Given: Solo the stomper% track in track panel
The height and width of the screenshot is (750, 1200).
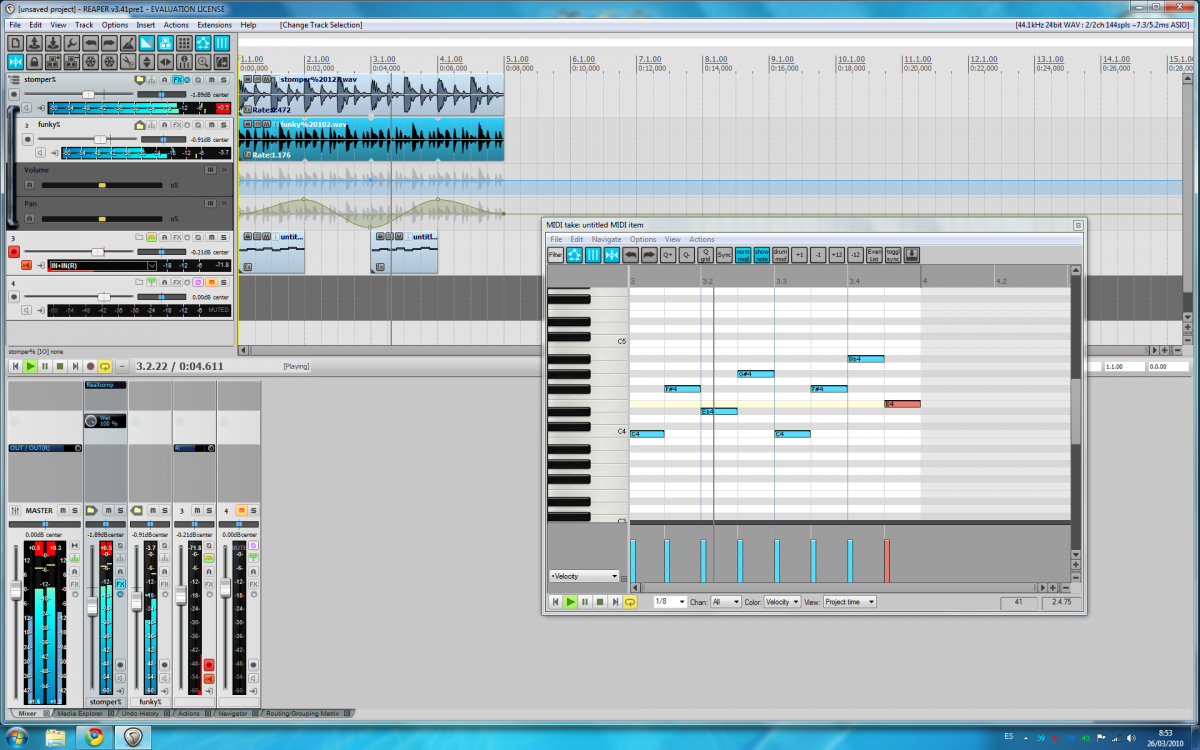Looking at the screenshot, I should [223, 79].
